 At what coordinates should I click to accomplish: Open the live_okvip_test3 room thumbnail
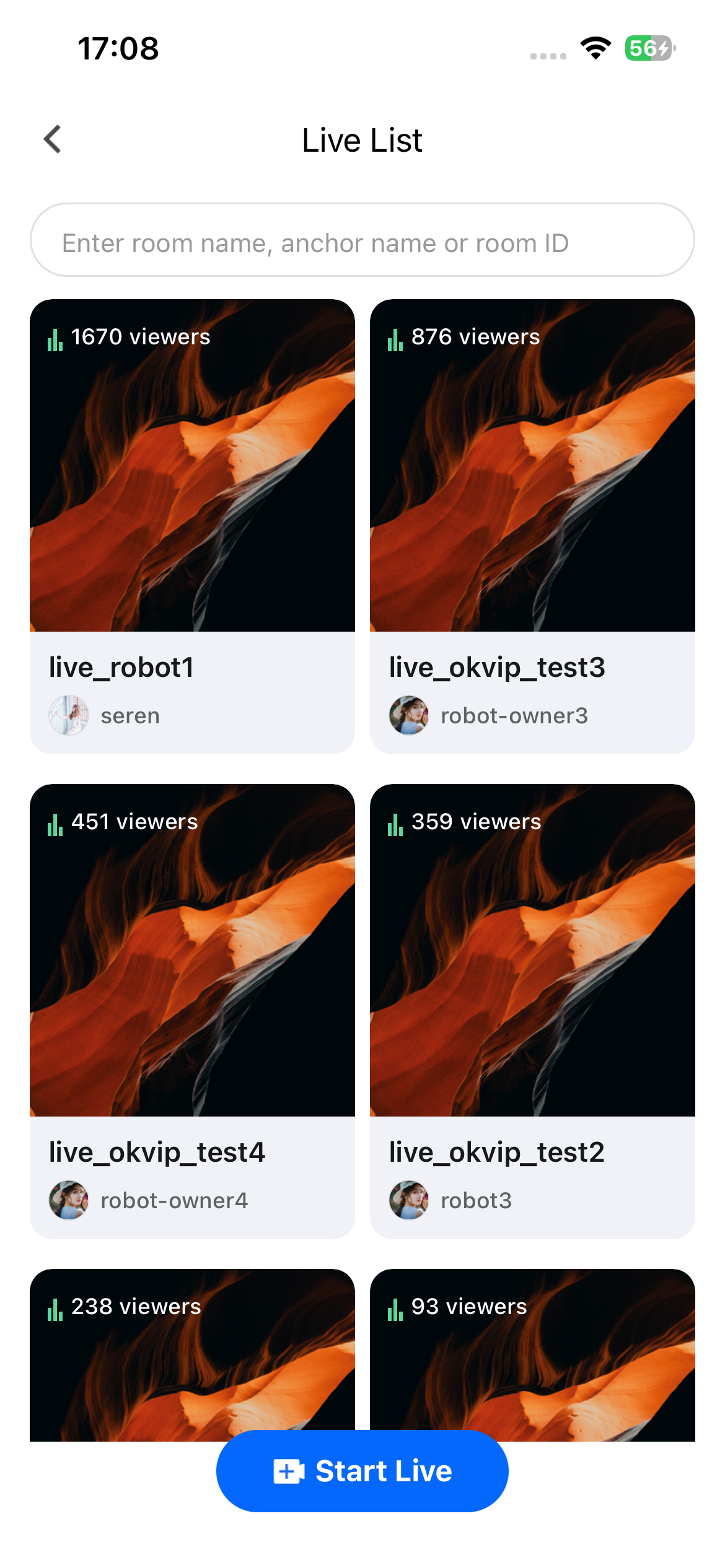click(x=532, y=465)
